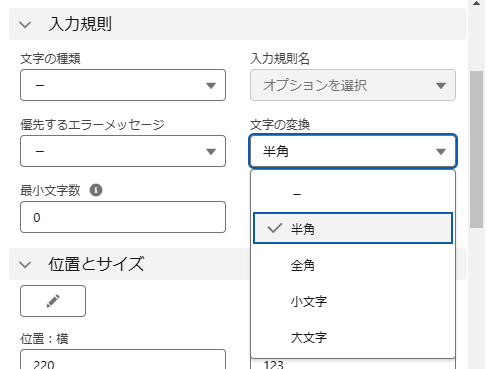
Task: Select 全角 from the conversion list
Action: 353,265
